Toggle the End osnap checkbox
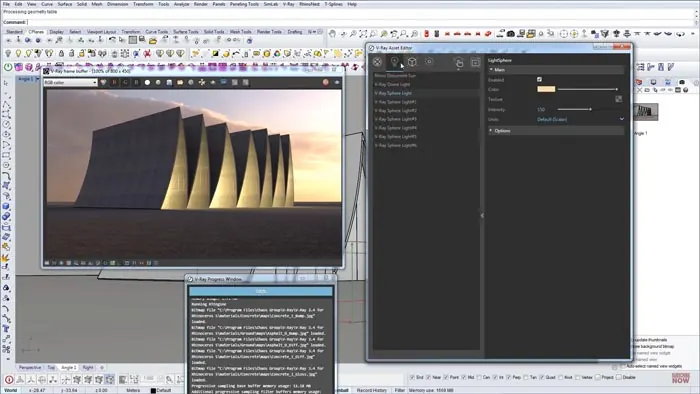 click(412, 377)
